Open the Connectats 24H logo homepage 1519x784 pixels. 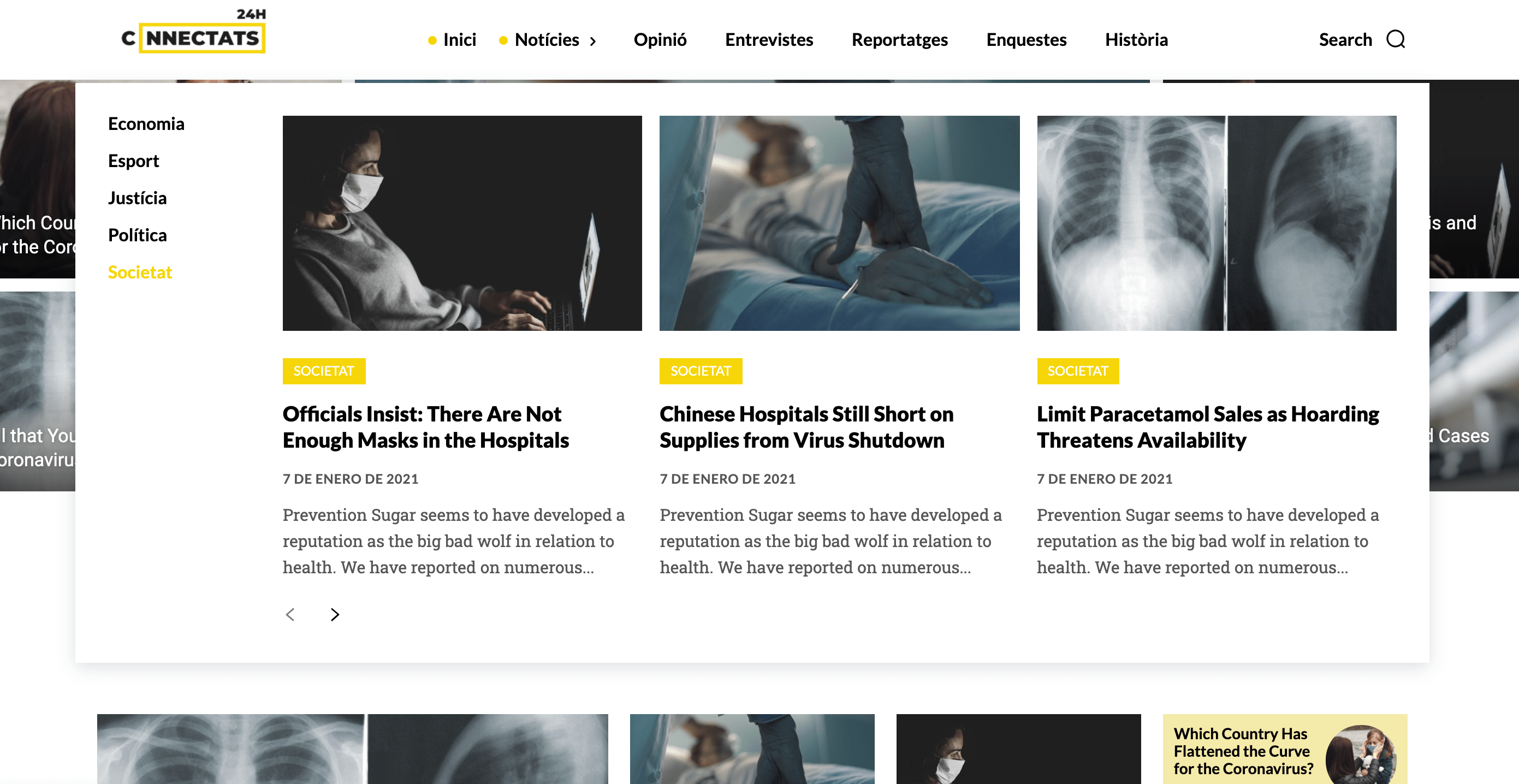click(x=194, y=31)
